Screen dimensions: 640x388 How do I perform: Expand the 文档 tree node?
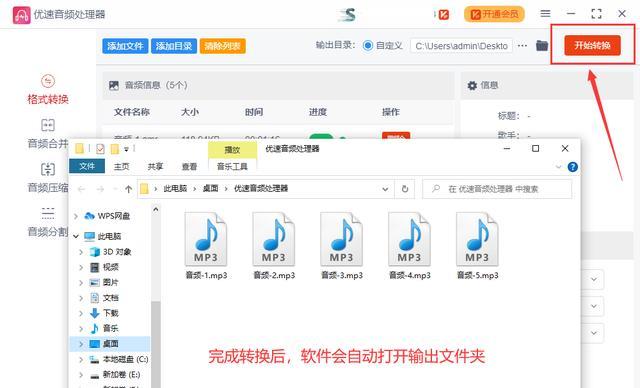point(81,298)
